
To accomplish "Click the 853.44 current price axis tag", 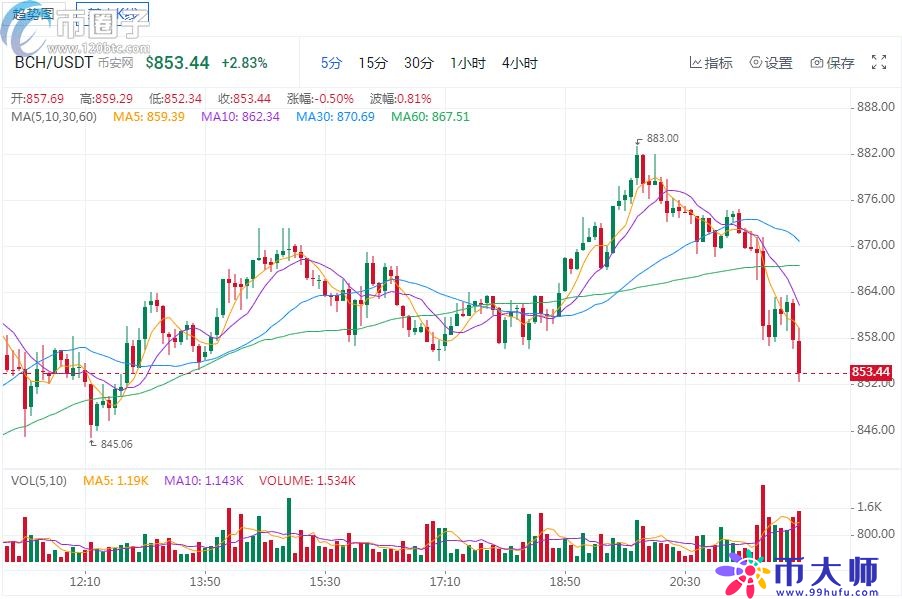I will [x=870, y=373].
